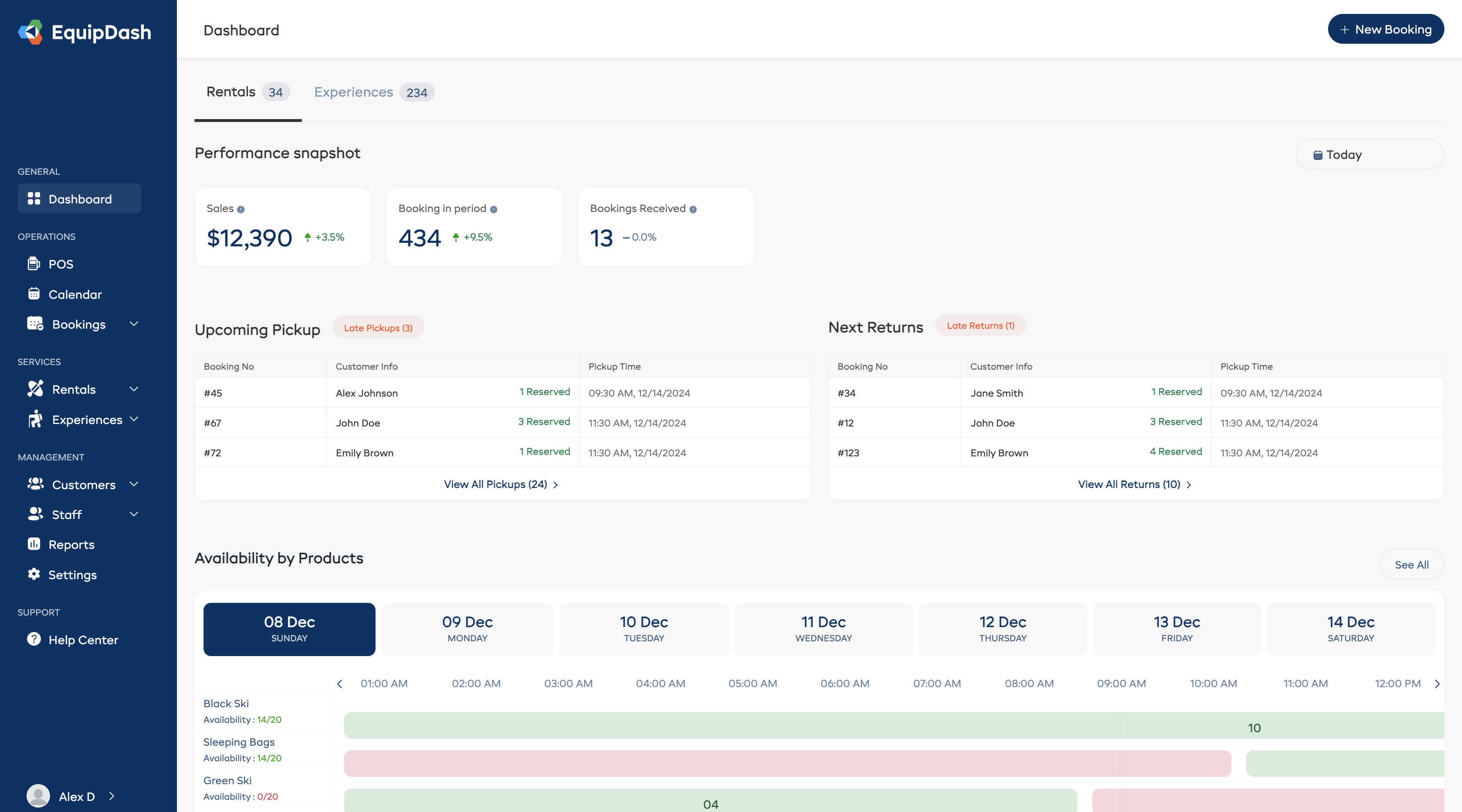Open Late Pickups (3) badge
This screenshot has height=812, width=1462.
pos(378,328)
